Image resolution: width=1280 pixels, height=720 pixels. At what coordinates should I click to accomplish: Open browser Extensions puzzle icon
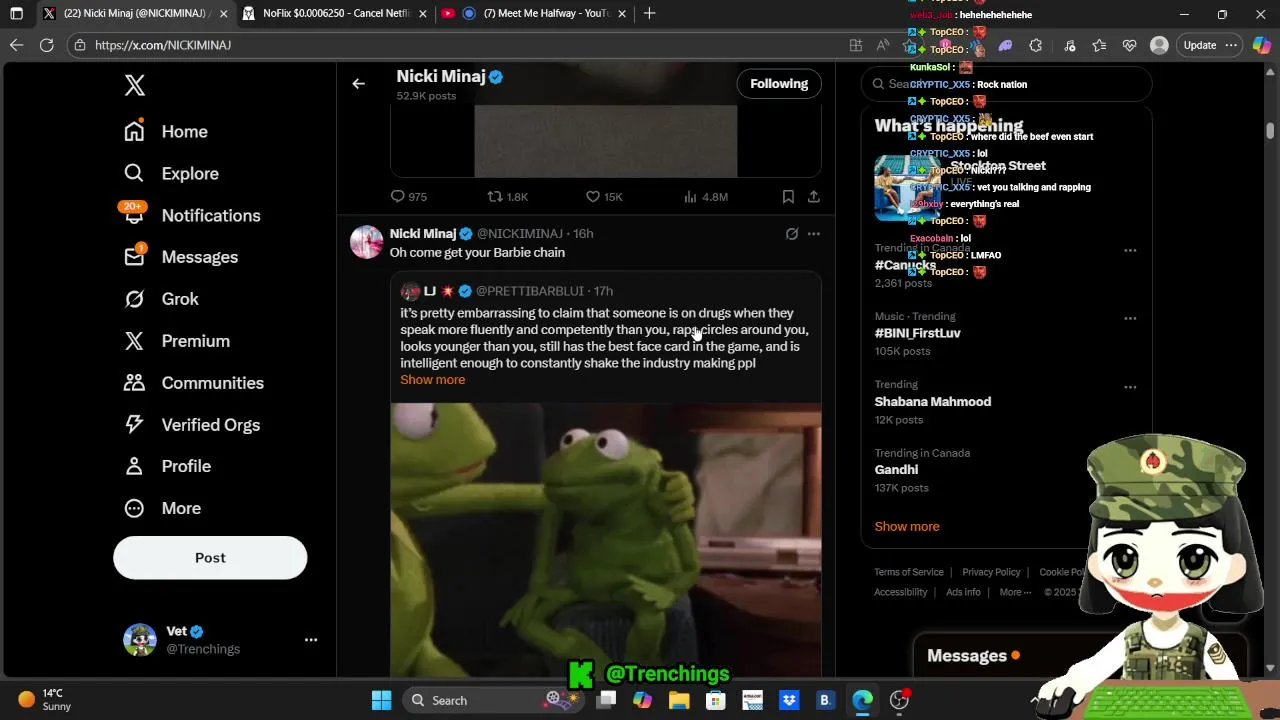[x=1036, y=45]
